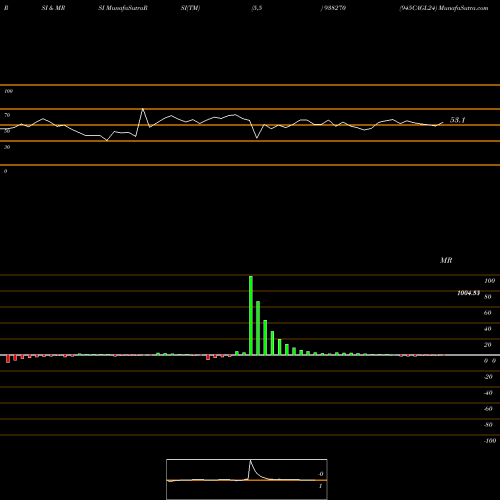Click the 1004.53 value label
The width and height of the screenshot is (500, 500).
click(x=468, y=293)
